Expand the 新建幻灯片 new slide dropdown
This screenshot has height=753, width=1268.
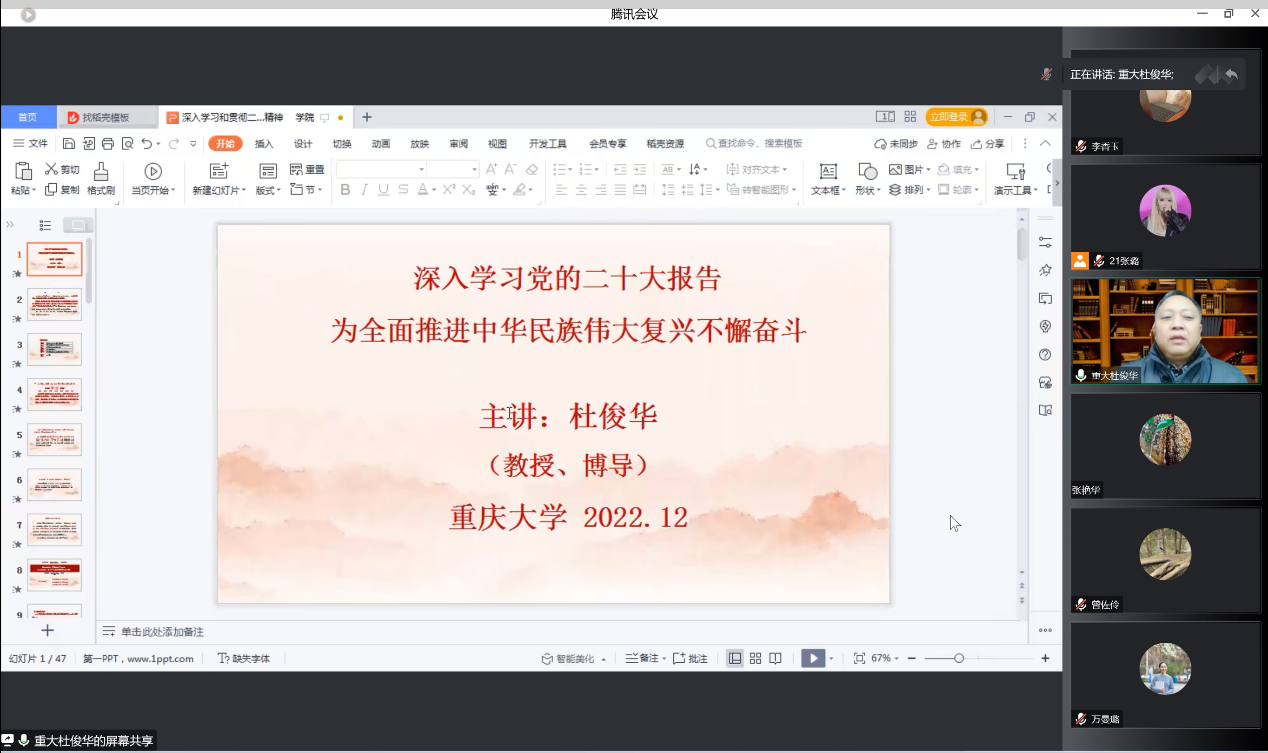tap(218, 190)
